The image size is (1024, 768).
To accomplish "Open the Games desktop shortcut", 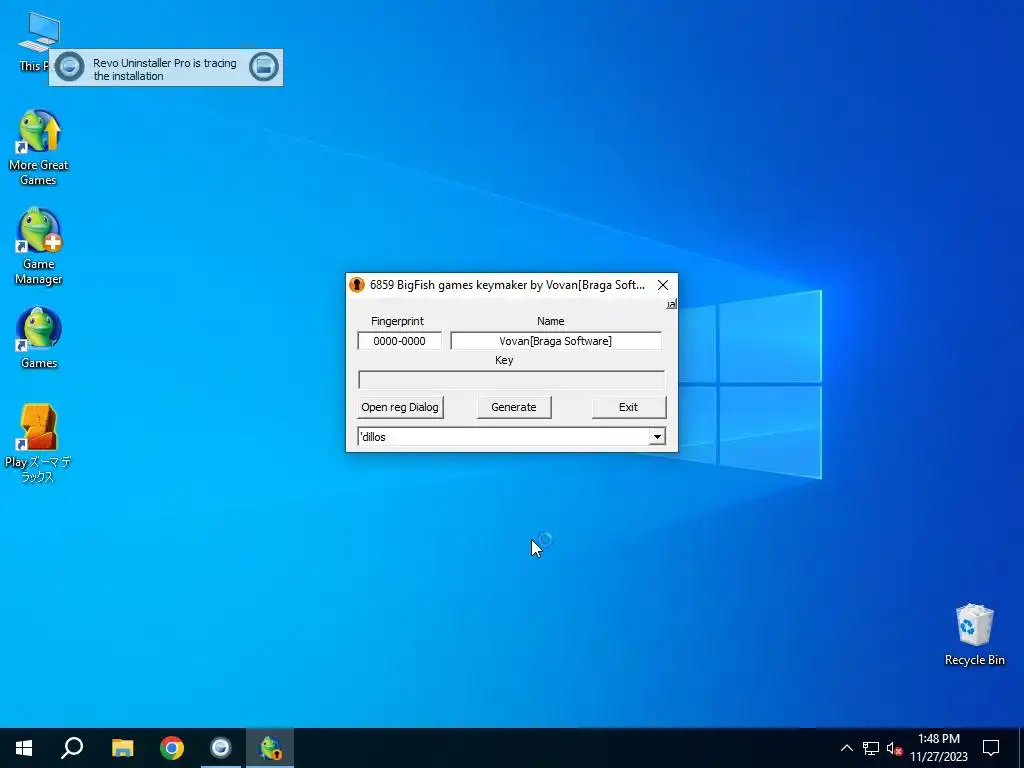I will coord(39,338).
